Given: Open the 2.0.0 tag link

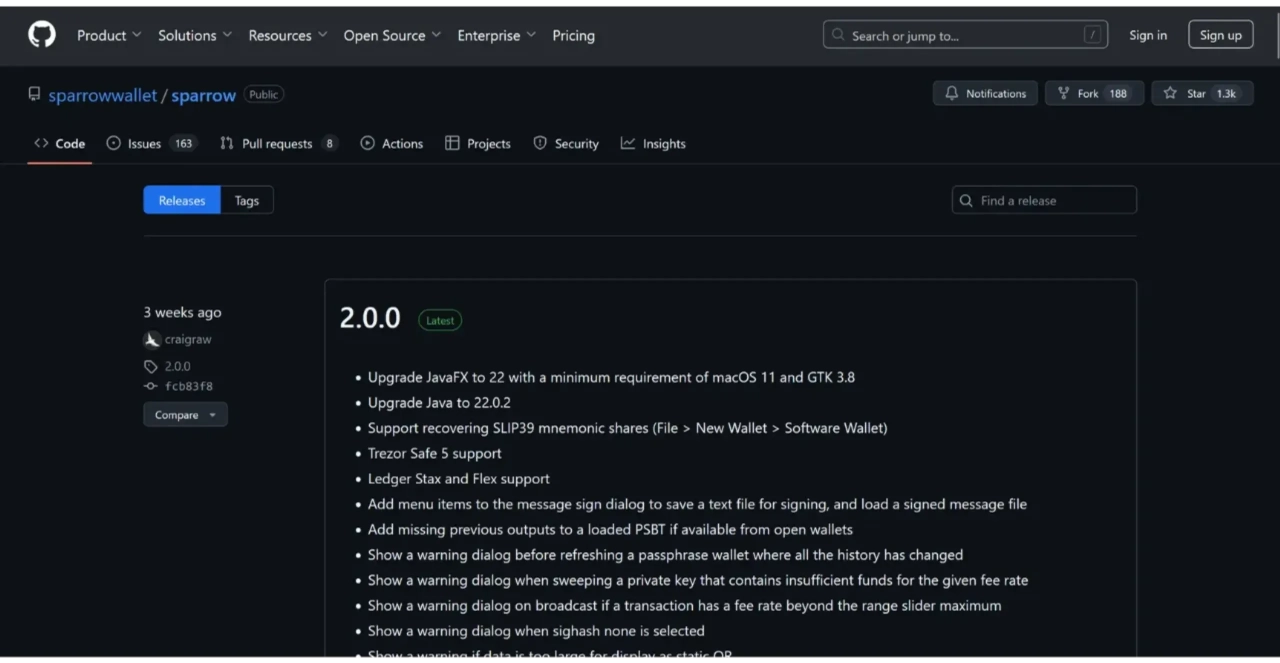Looking at the screenshot, I should [177, 366].
